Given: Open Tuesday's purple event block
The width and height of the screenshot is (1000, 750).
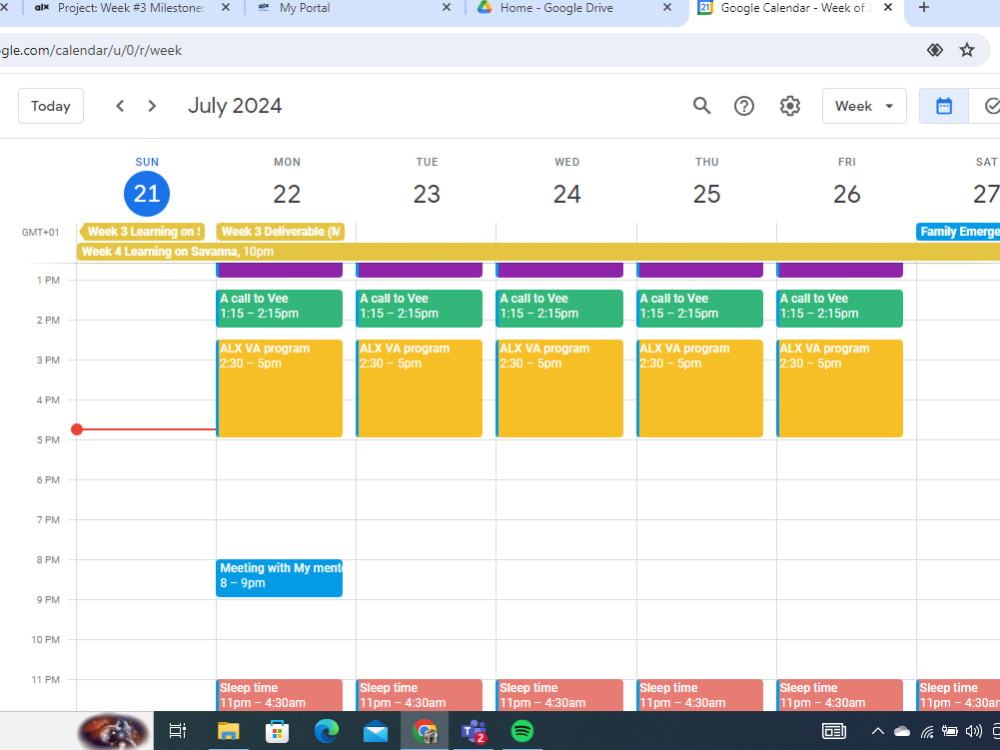Looking at the screenshot, I should (419, 270).
